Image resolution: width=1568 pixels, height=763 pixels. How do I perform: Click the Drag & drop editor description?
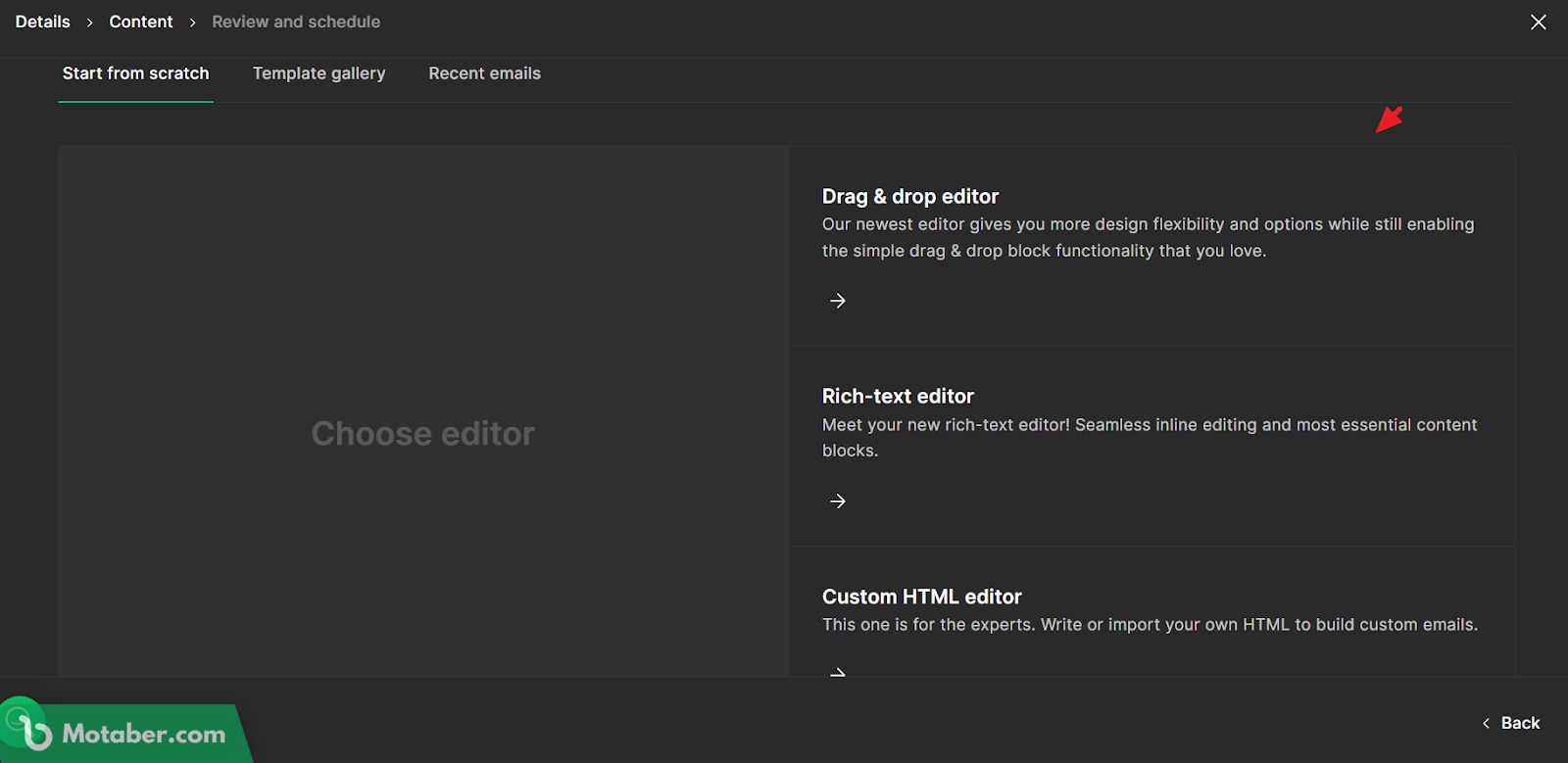click(1148, 237)
